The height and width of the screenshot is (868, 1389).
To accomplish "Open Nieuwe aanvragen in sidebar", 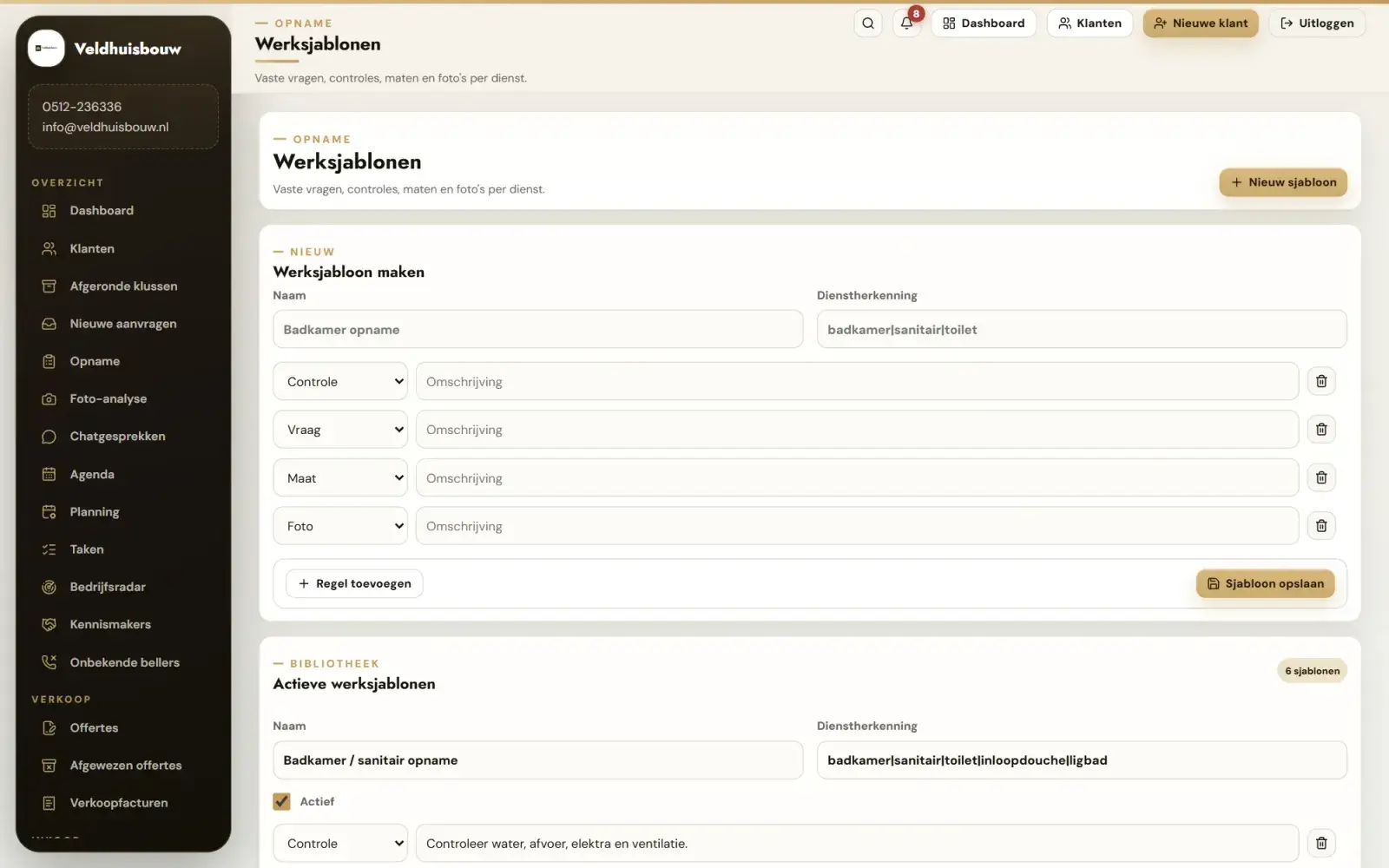I will click(123, 324).
